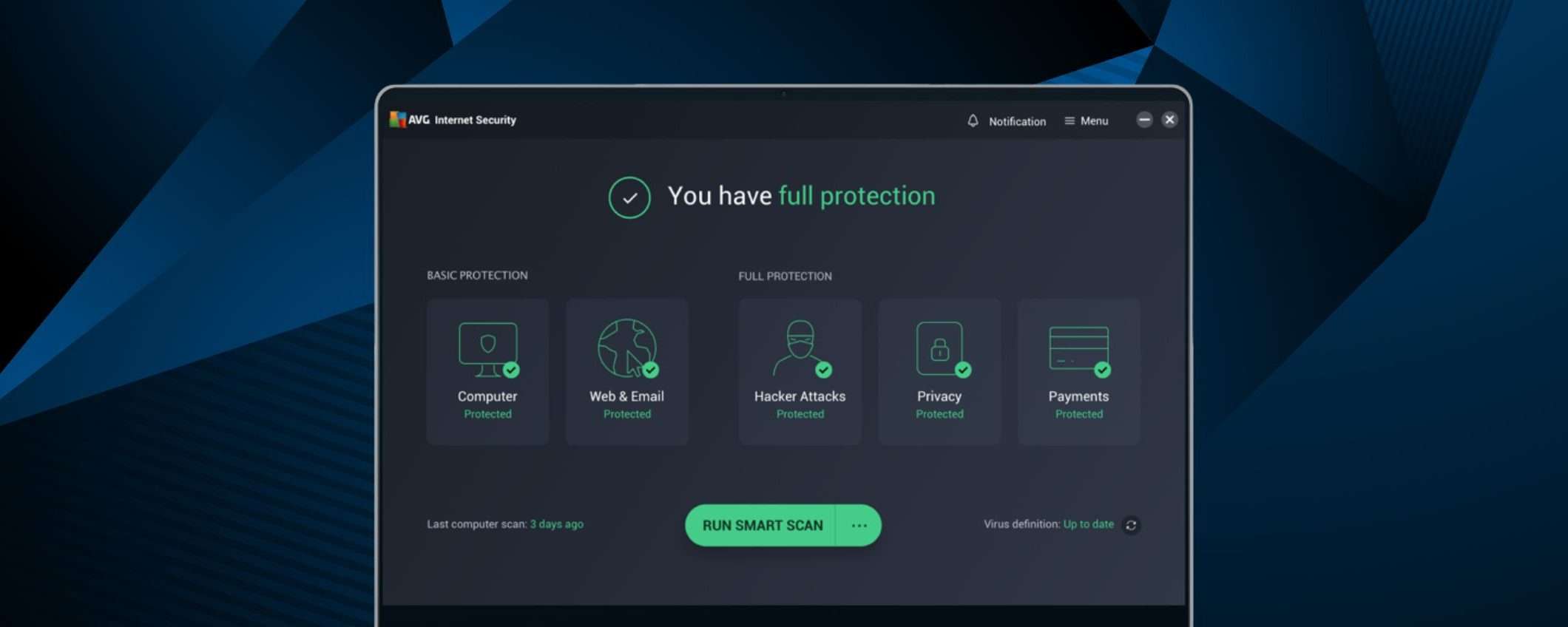Screen dimensions: 1568x627
Task: Click the BASIC PROTECTION heading
Action: tap(477, 275)
